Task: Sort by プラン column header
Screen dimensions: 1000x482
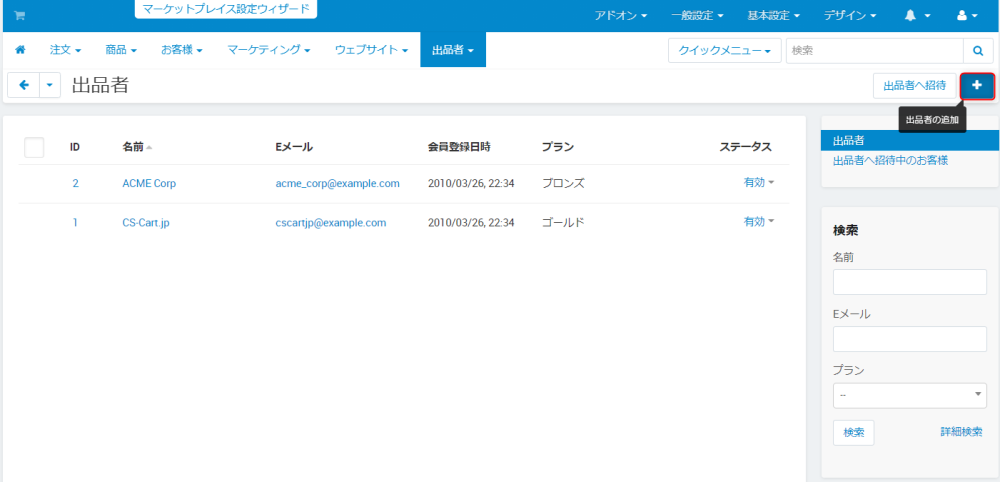Action: [558, 147]
